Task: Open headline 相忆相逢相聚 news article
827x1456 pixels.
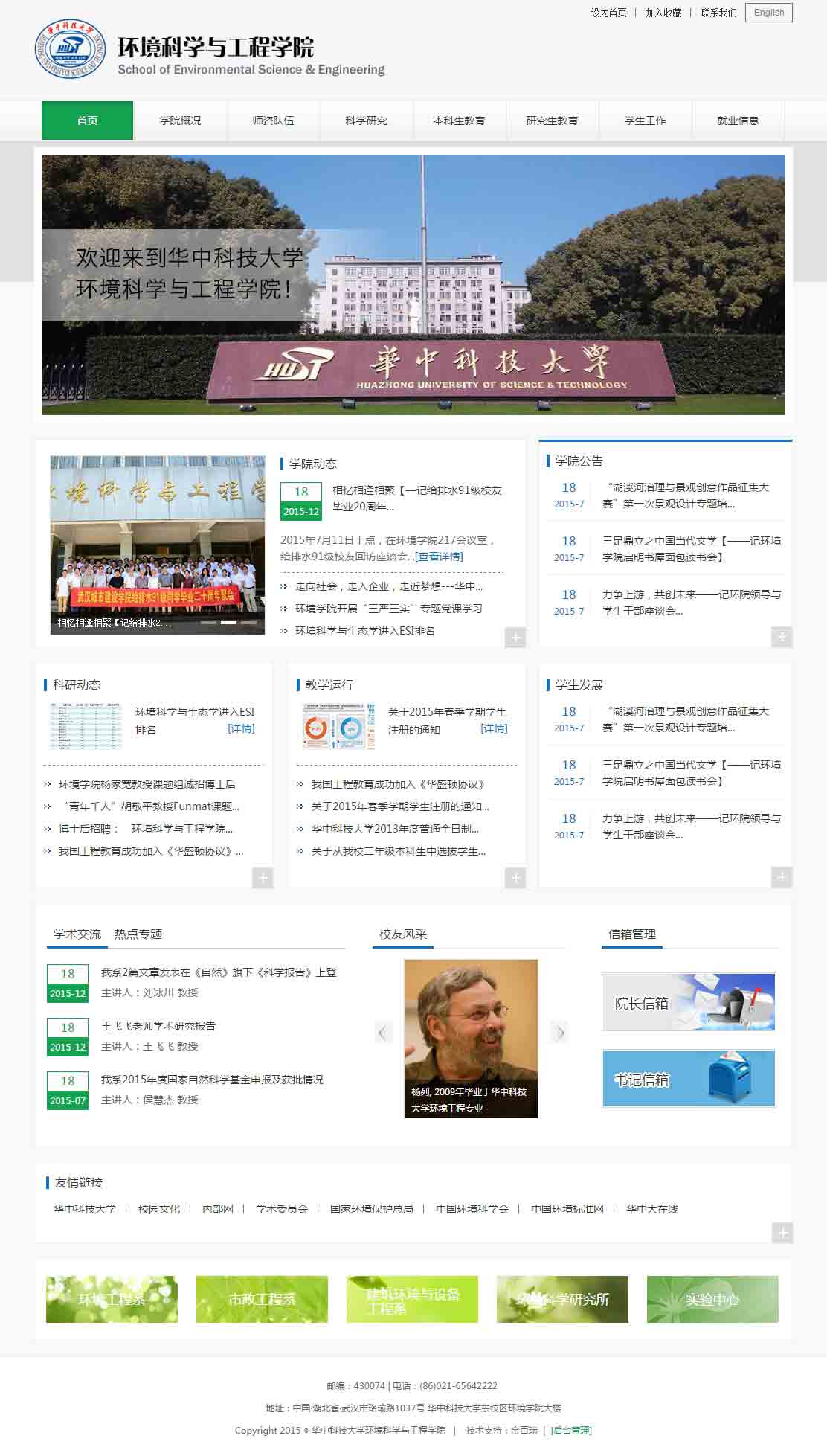Action: (x=417, y=498)
